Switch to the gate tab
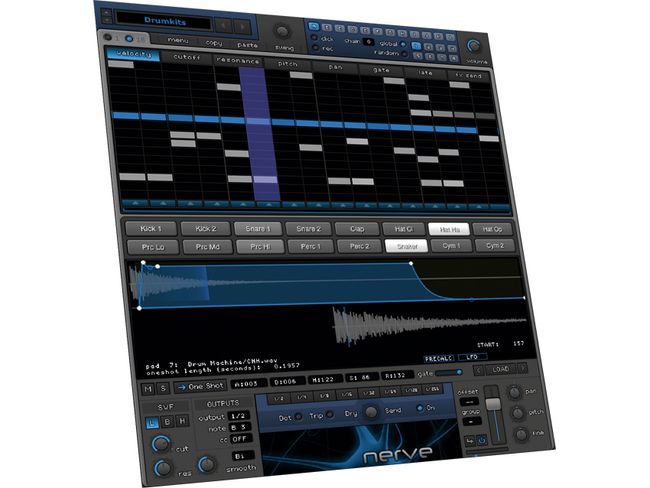Image resolution: width=650 pixels, height=488 pixels. [381, 70]
